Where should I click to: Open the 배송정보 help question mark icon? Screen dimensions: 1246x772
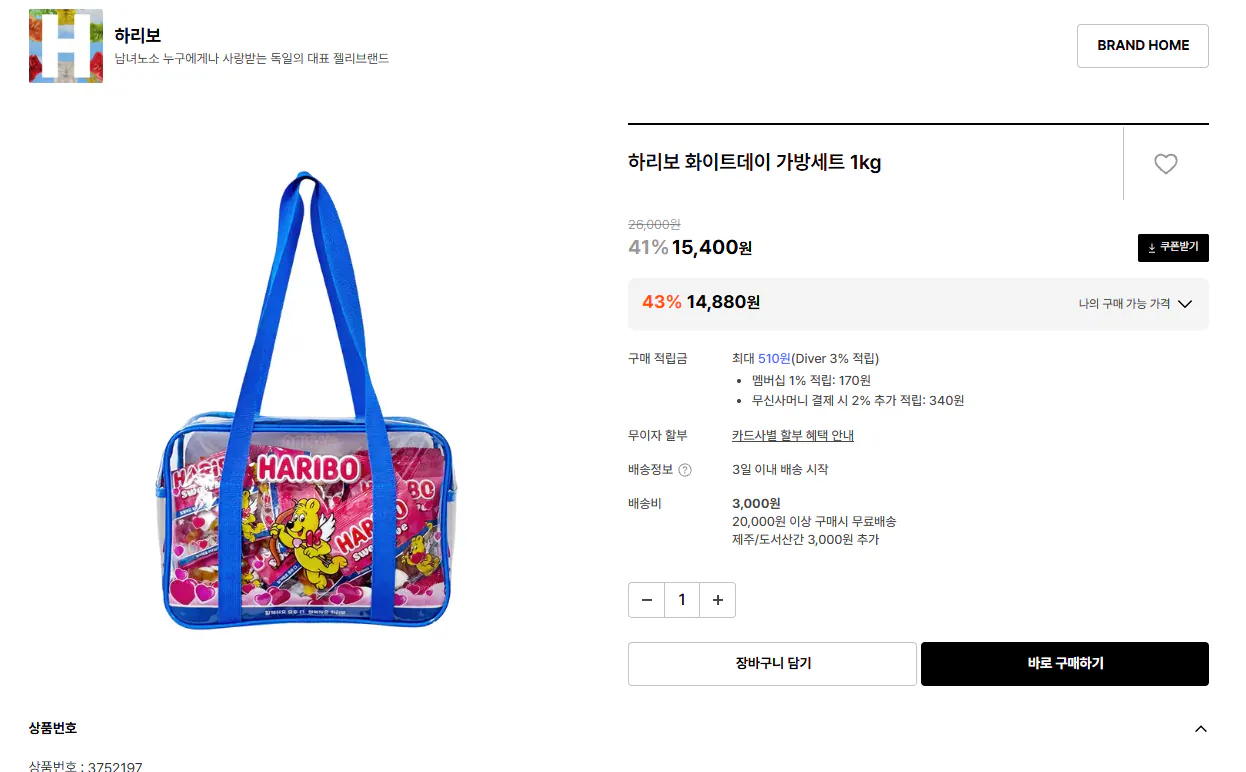point(687,469)
